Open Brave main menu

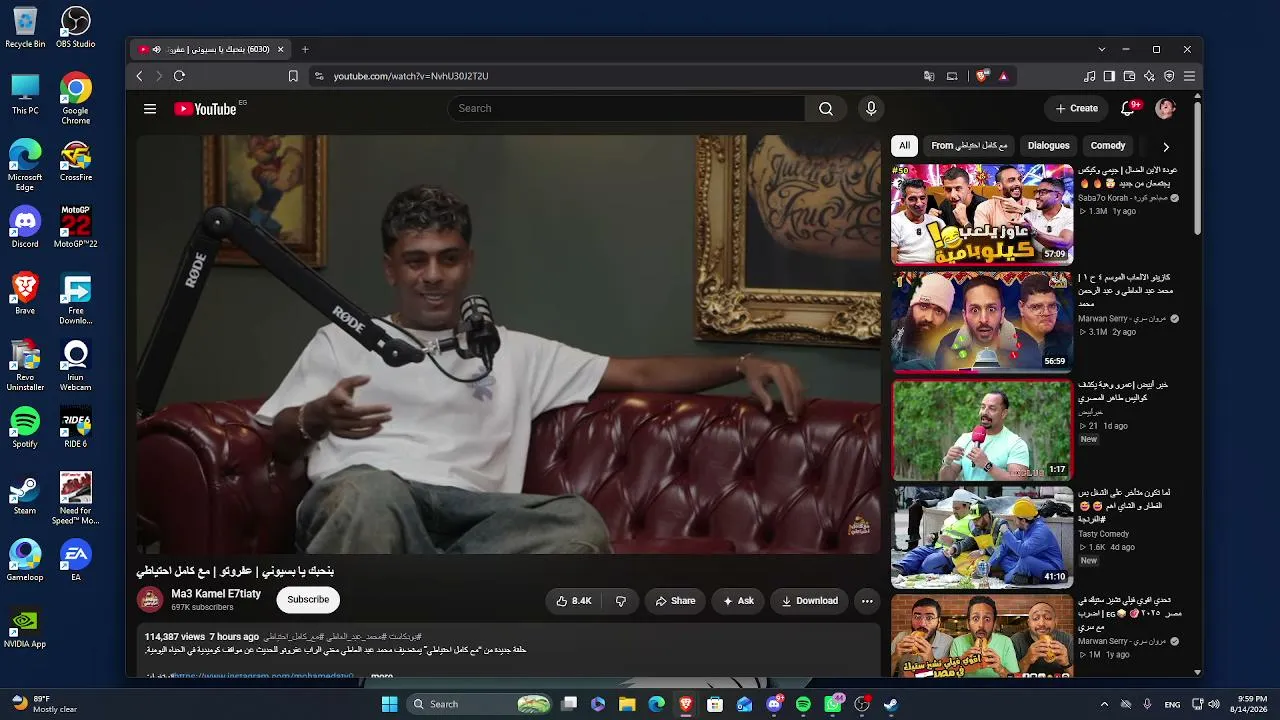point(1189,76)
